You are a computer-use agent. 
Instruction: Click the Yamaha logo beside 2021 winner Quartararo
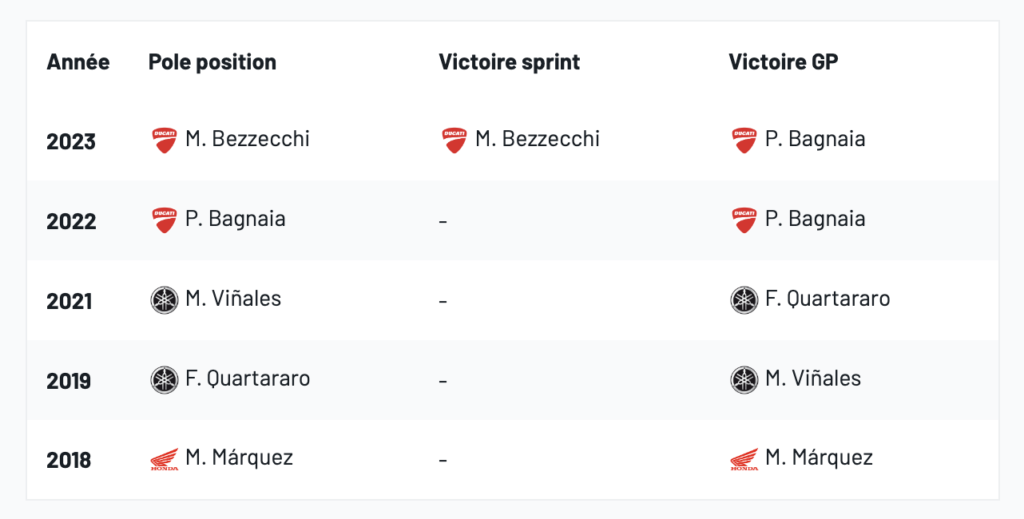click(x=744, y=299)
